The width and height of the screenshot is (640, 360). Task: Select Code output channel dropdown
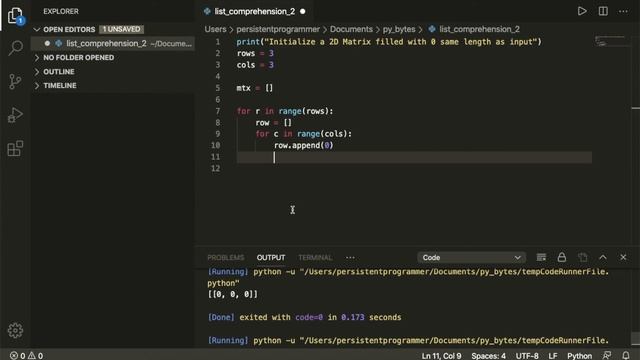point(471,258)
